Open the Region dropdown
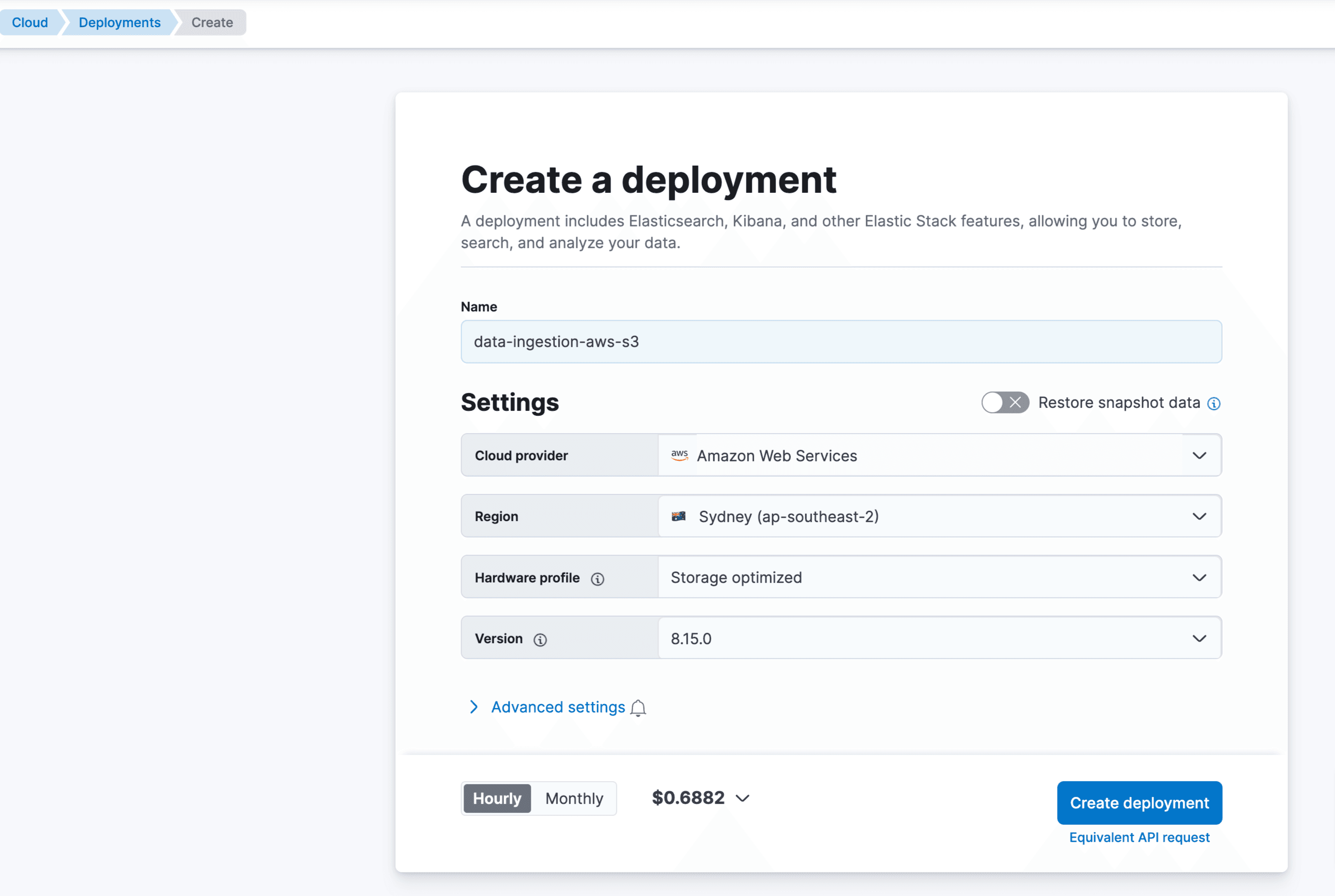This screenshot has height=896, width=1335. click(x=1199, y=516)
